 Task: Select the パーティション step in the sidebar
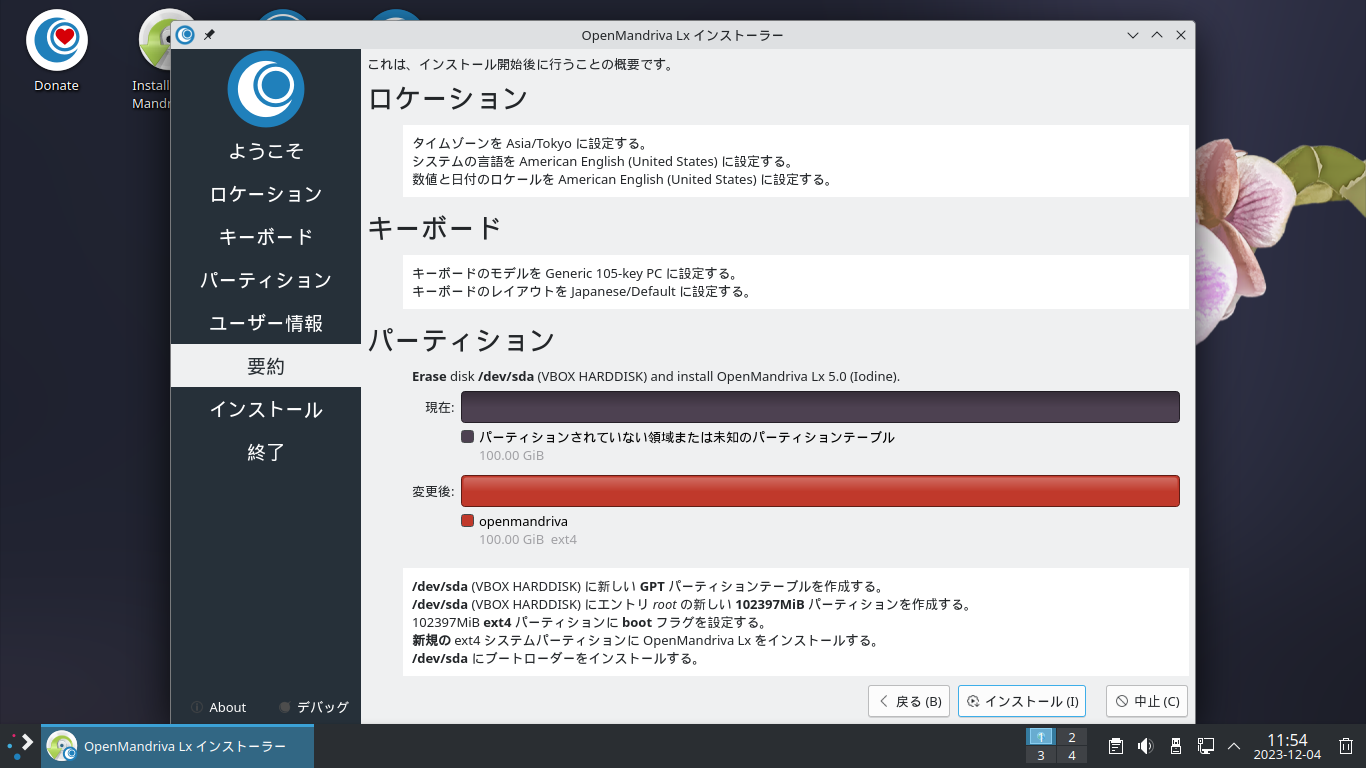coord(266,280)
